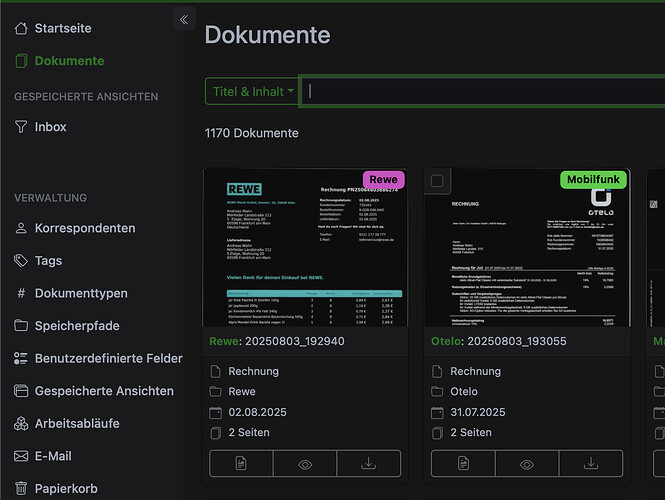Viewport: 665px width, 500px height.
Task: Focus the document search input field
Action: pyautogui.click(x=482, y=91)
